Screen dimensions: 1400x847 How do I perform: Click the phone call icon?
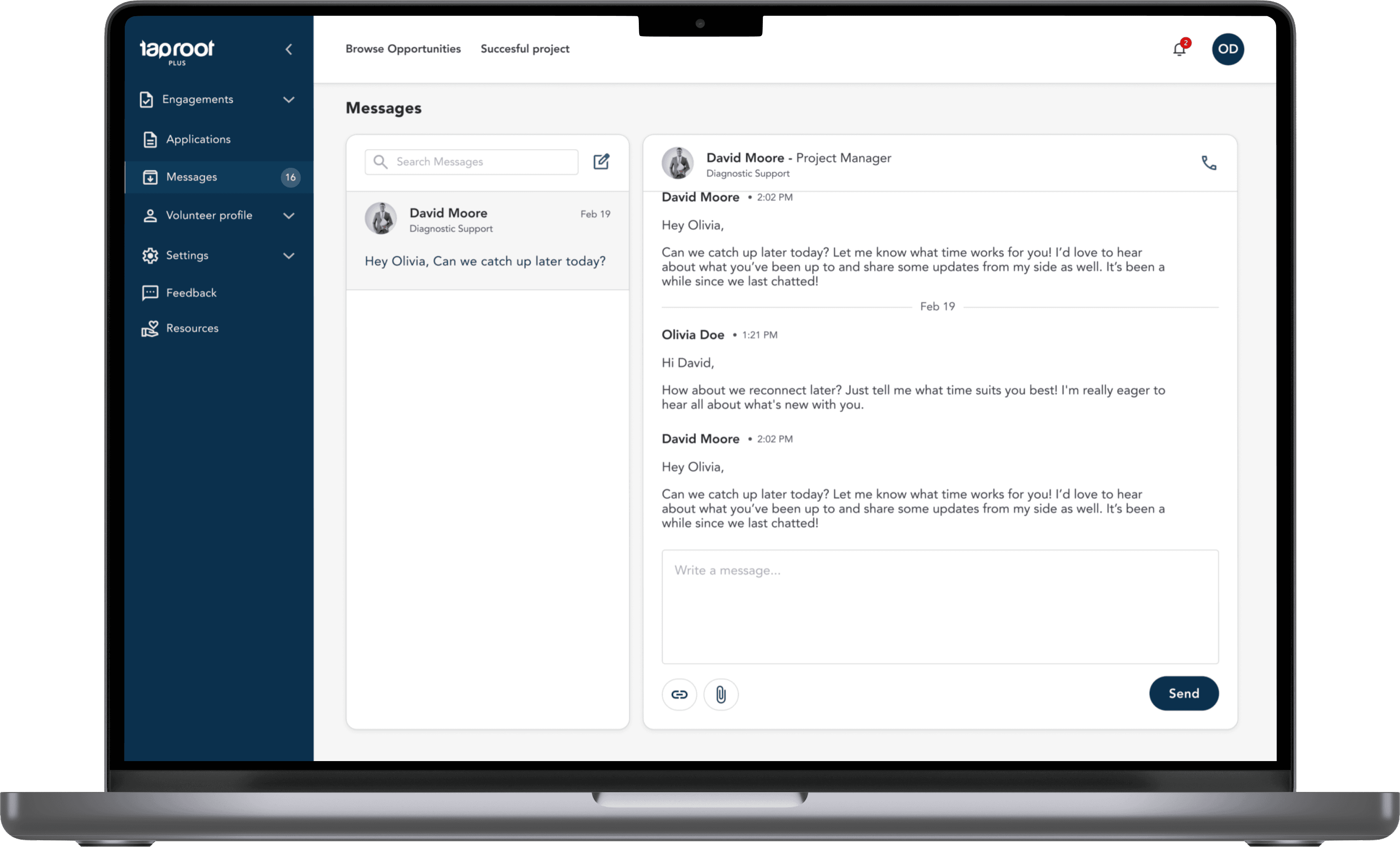click(x=1208, y=163)
